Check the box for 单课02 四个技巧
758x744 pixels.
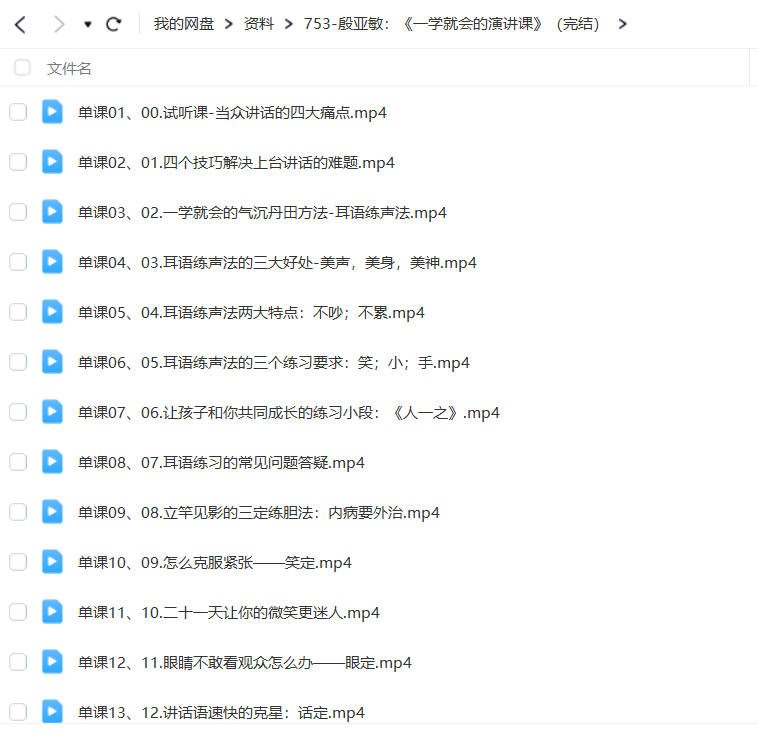tap(18, 162)
